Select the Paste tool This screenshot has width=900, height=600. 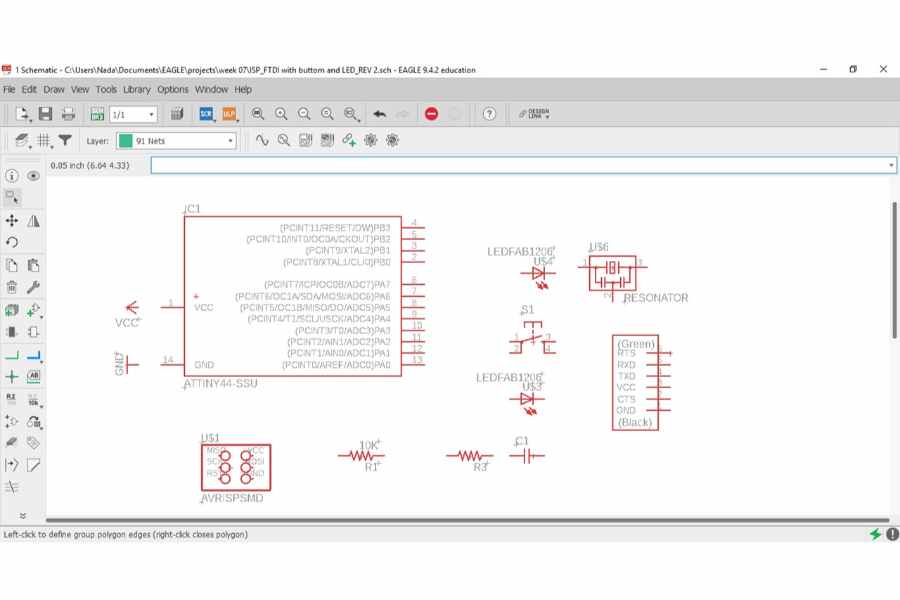coord(33,265)
